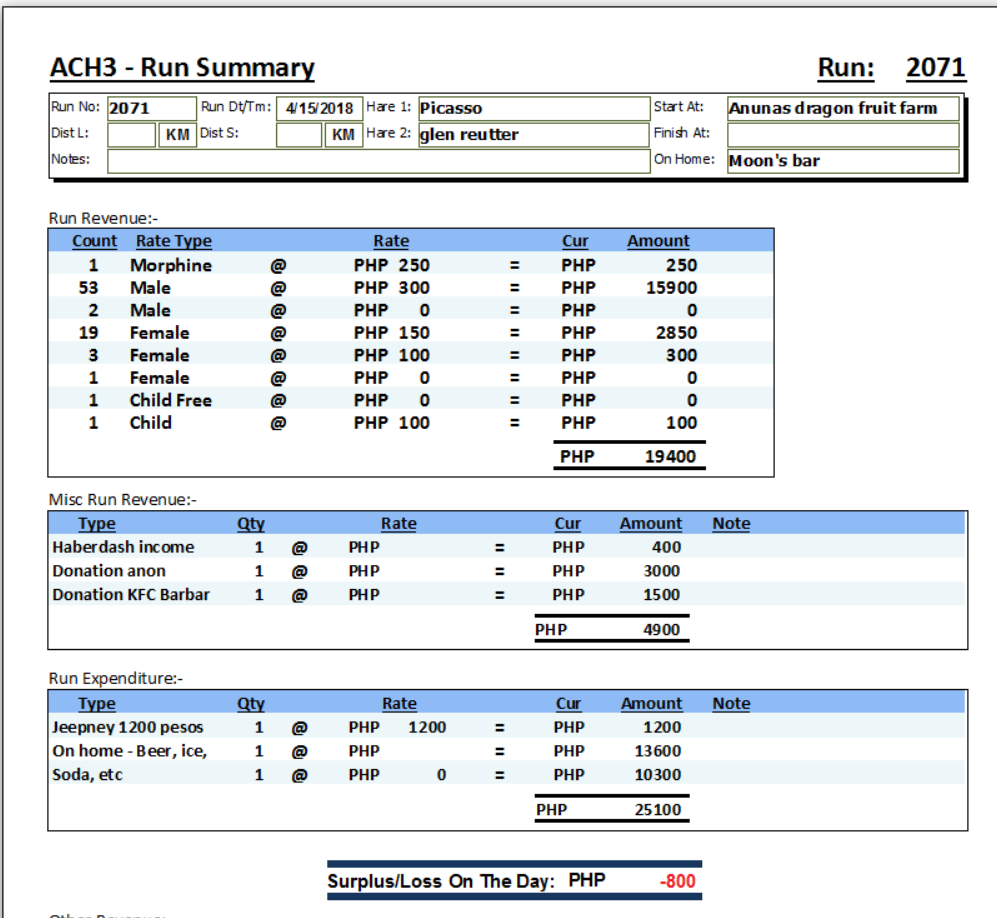Click the Misc Run Revenue total 4900
Image resolution: width=997 pixels, height=918 pixels.
(x=661, y=630)
